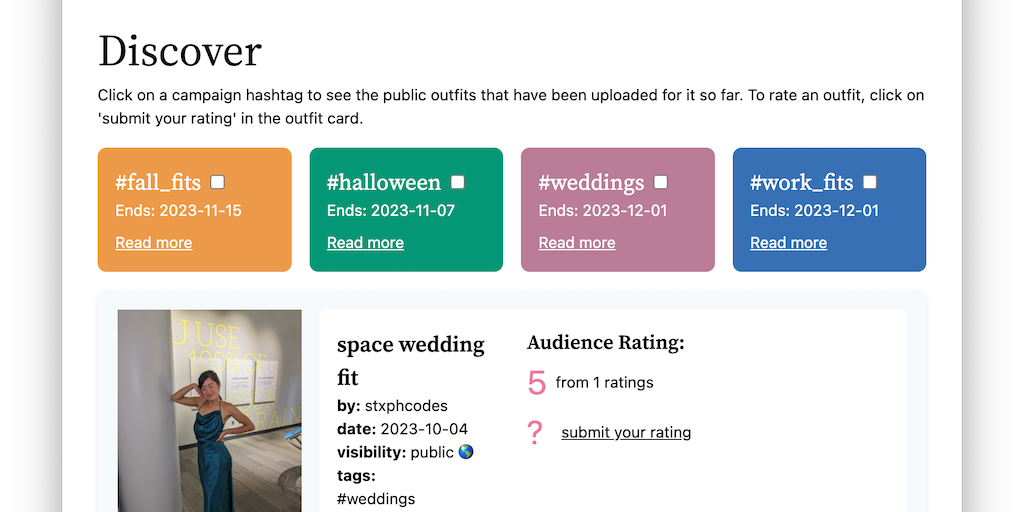Screen dimensions: 1024x512
Task: Choose the #weddings hashtag in campaign card
Action: pyautogui.click(x=591, y=183)
